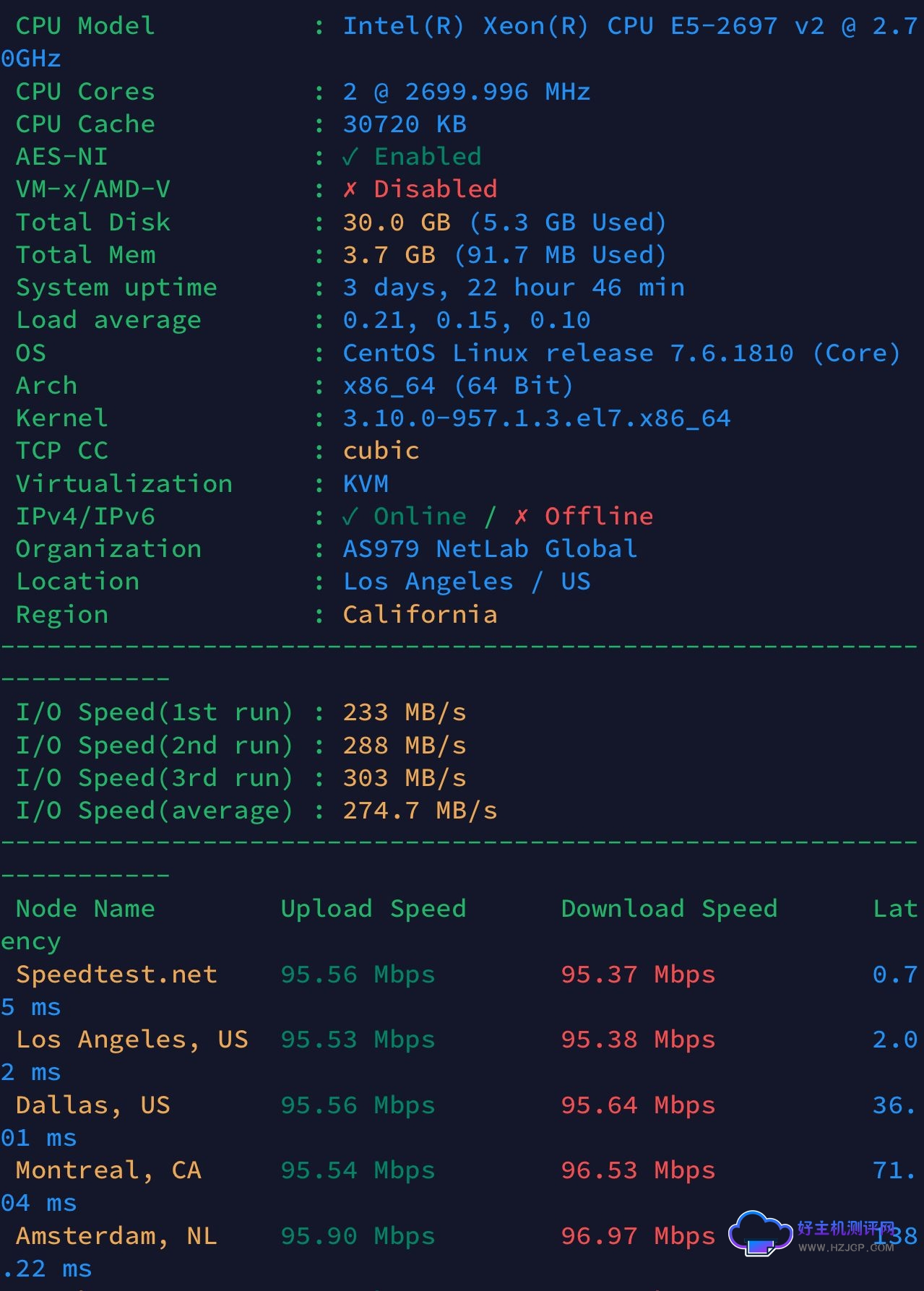The width and height of the screenshot is (924, 1291).
Task: Click the green checkmark beside Enabled
Action: (x=350, y=157)
